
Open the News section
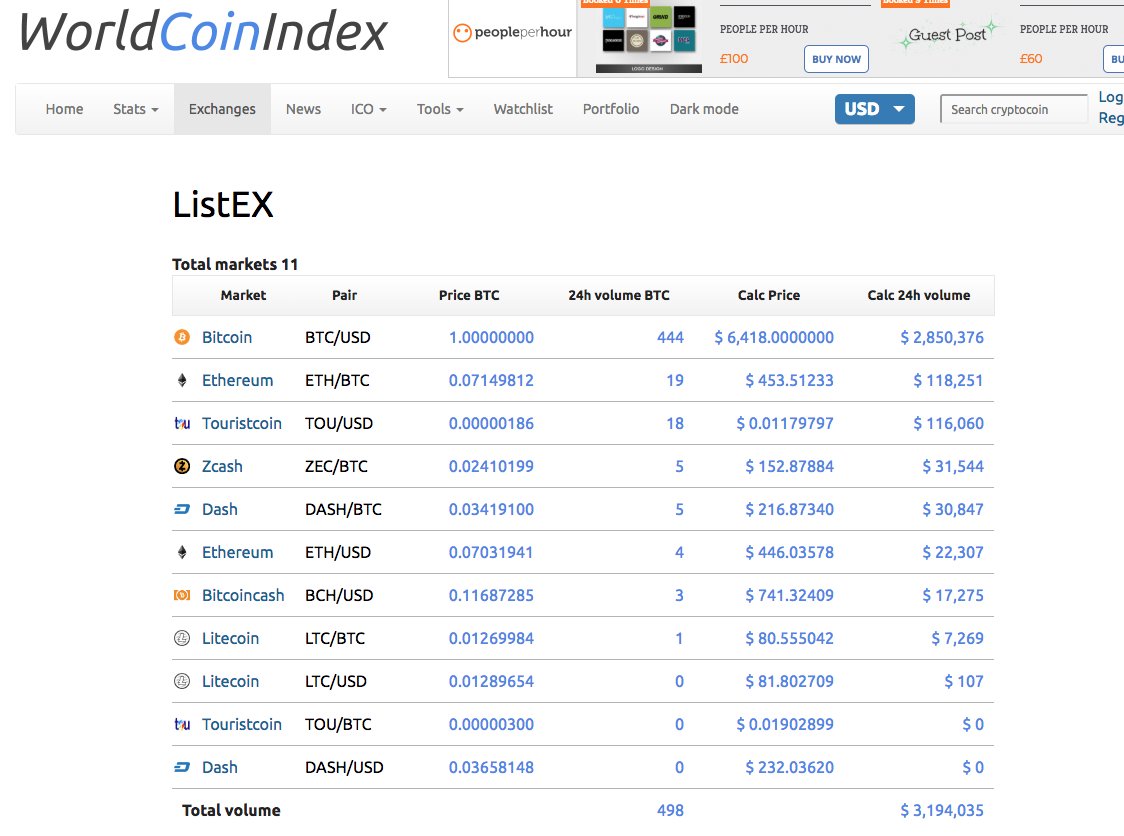303,109
